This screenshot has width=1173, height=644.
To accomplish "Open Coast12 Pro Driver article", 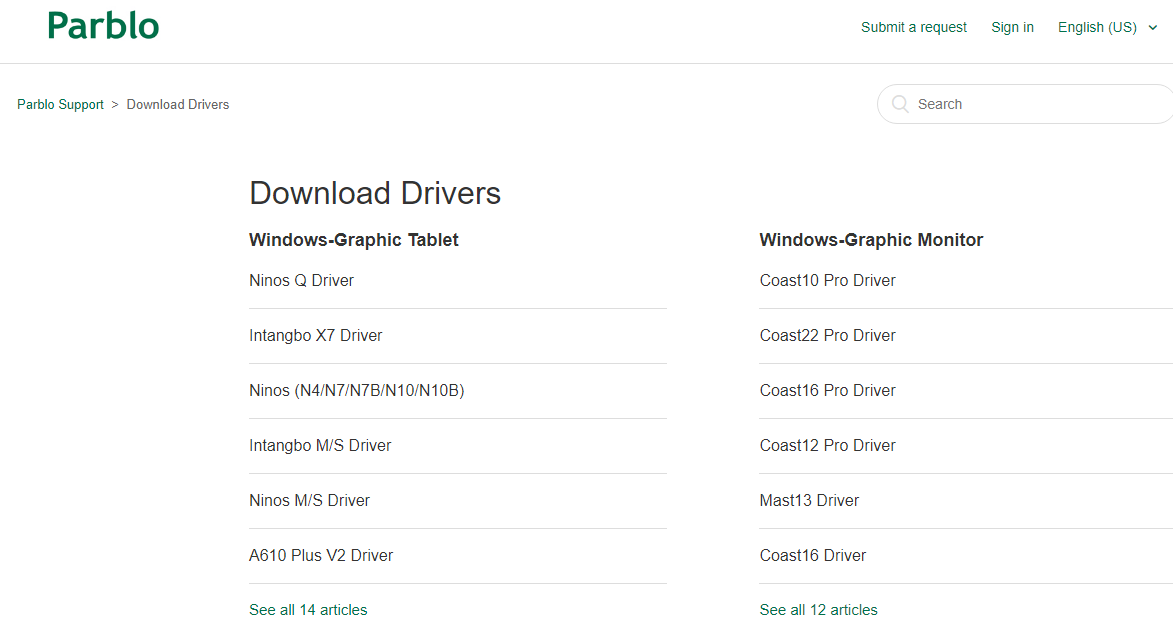I will click(x=827, y=445).
